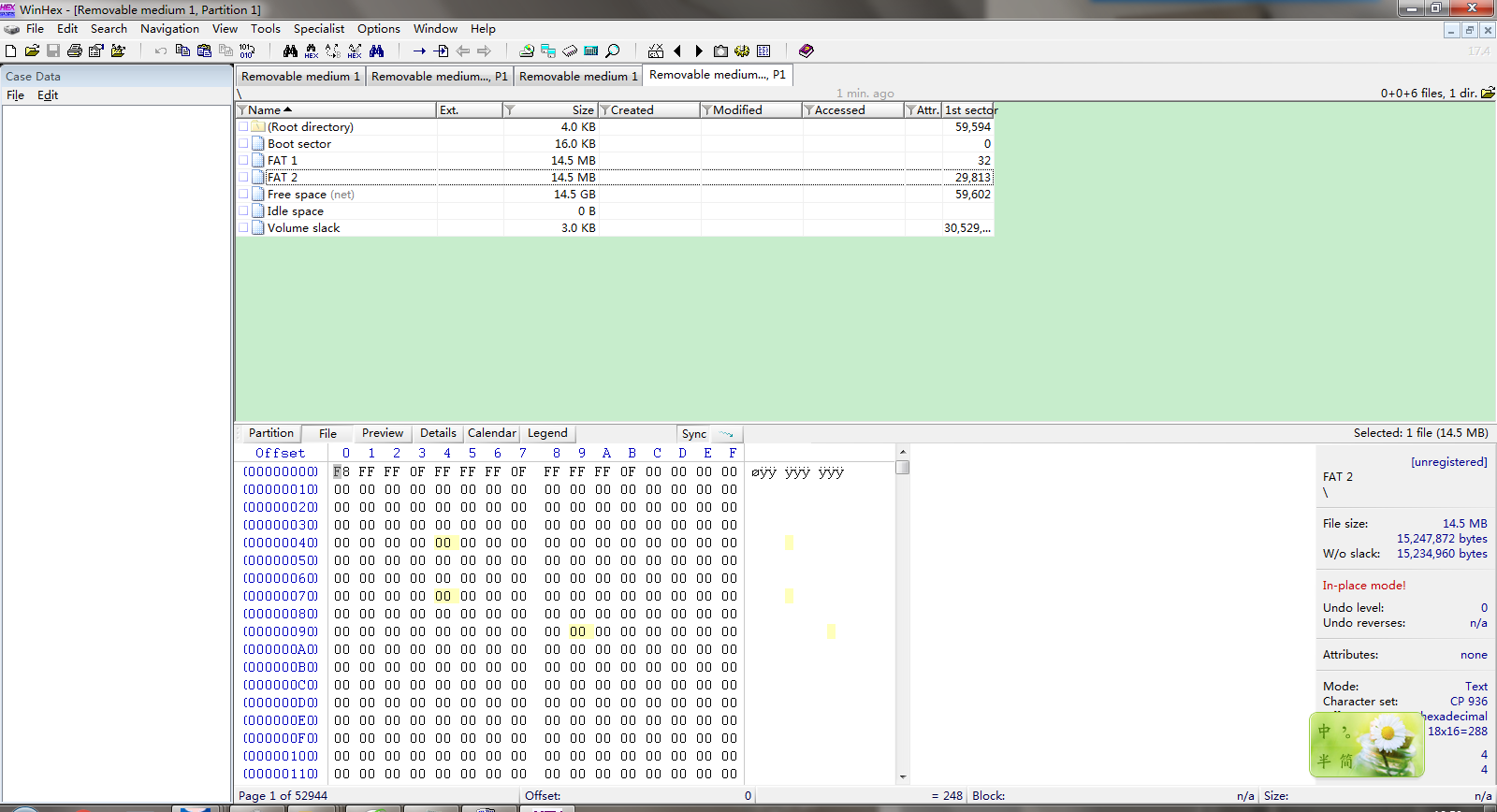Image resolution: width=1497 pixels, height=812 pixels.
Task: Click the hex editor scrollbar down arrow
Action: tap(903, 776)
